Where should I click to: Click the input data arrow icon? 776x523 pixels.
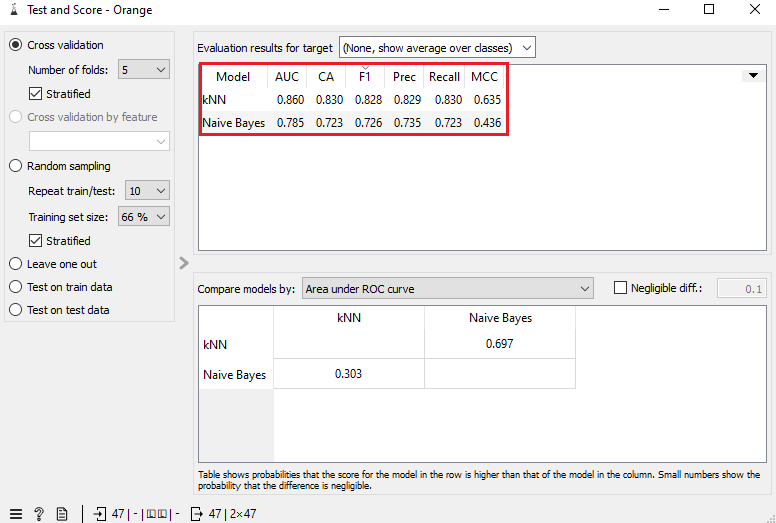[x=100, y=514]
